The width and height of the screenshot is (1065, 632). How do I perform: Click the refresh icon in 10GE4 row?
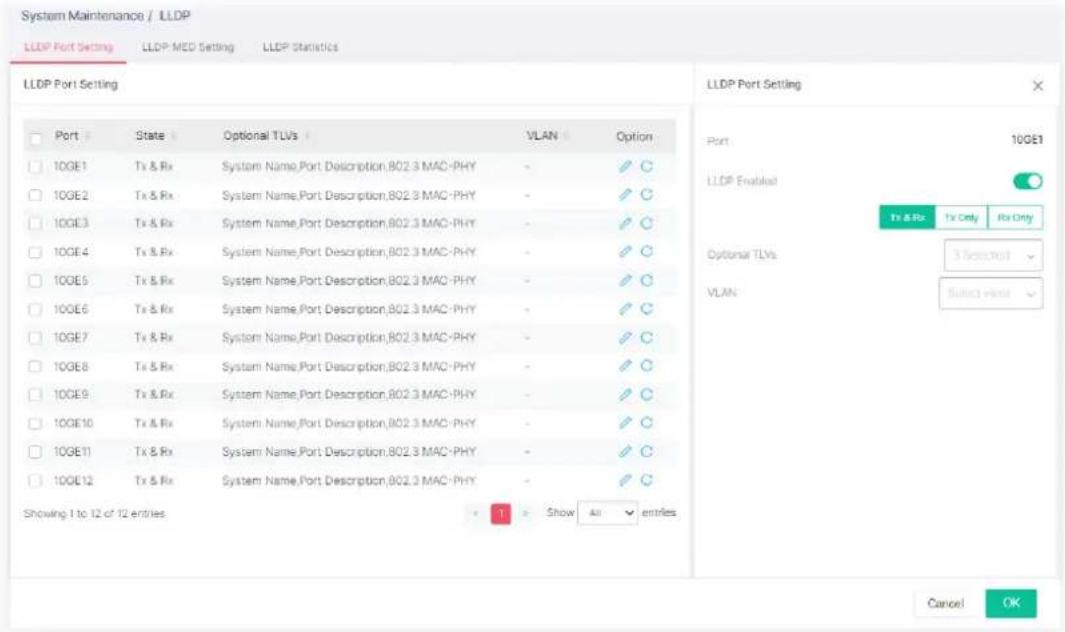(647, 252)
